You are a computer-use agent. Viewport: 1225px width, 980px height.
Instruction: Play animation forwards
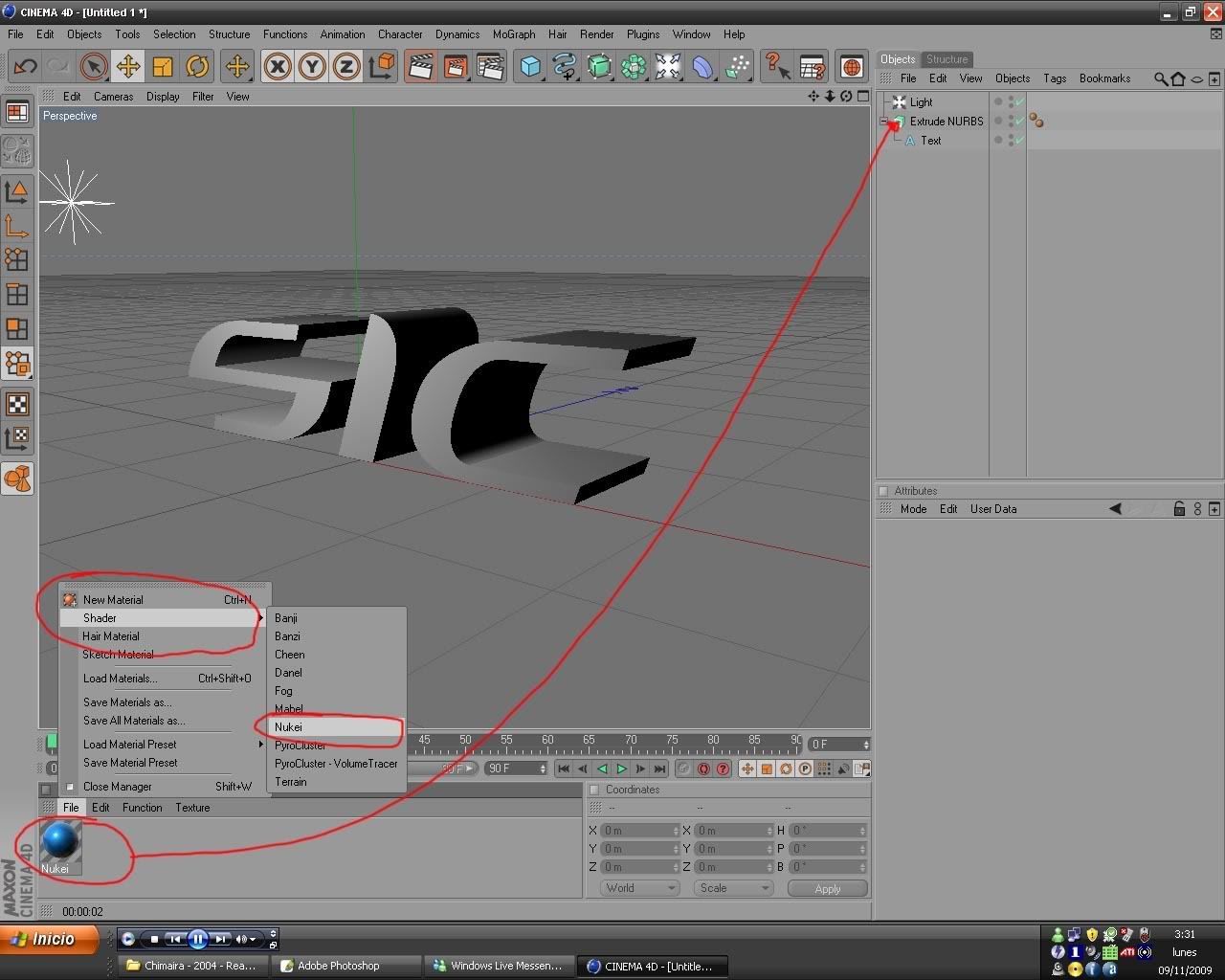coord(621,768)
